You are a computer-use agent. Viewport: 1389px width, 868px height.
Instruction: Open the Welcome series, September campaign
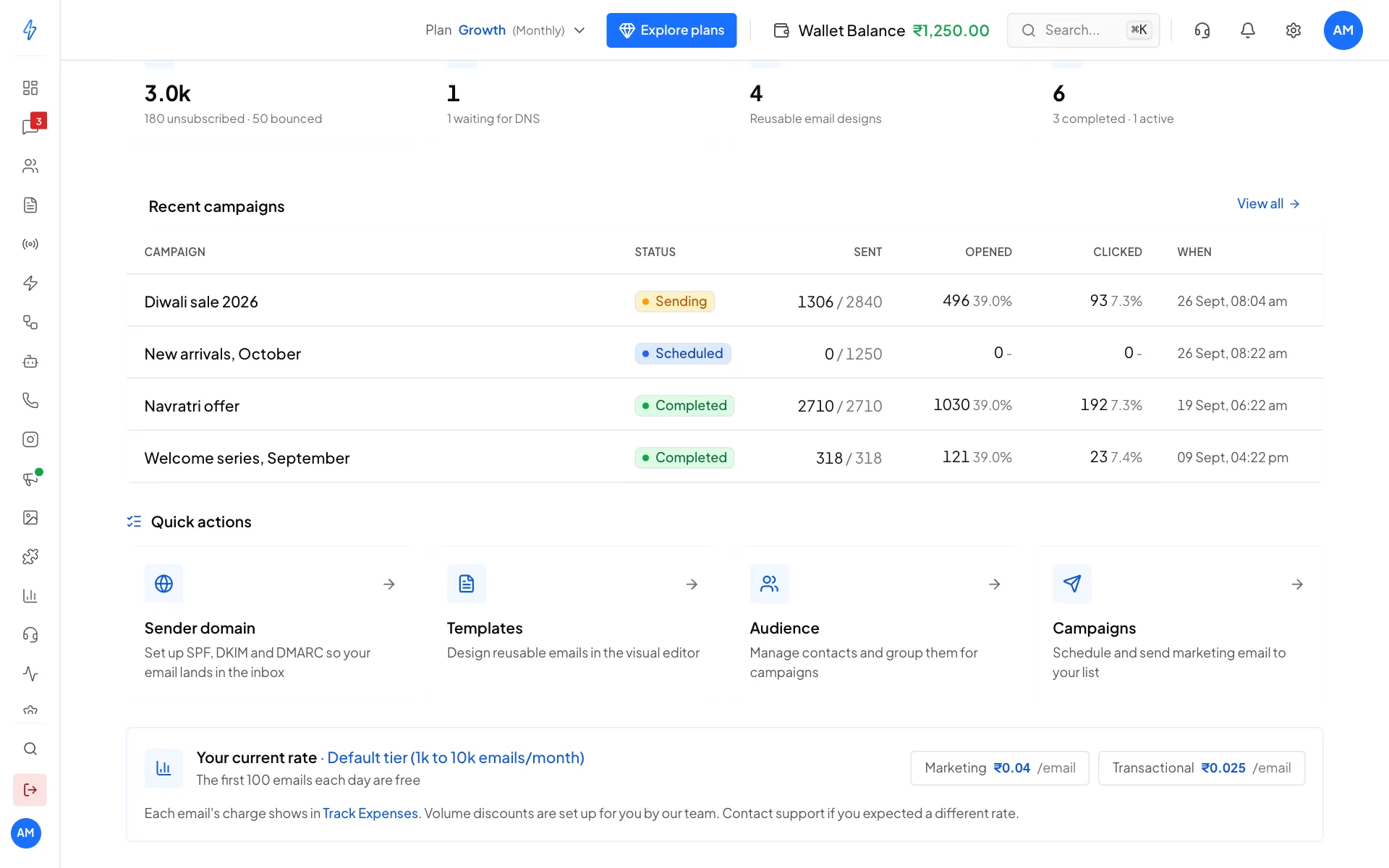tap(247, 458)
